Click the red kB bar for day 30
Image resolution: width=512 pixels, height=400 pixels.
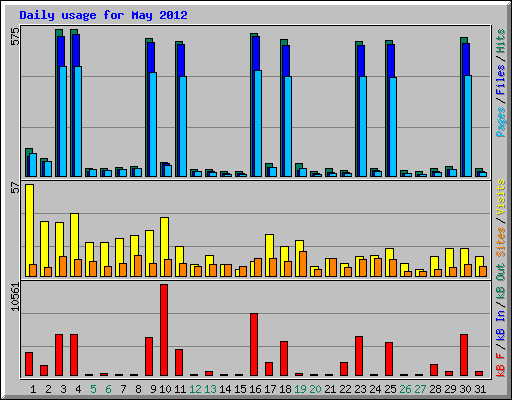coord(464,355)
